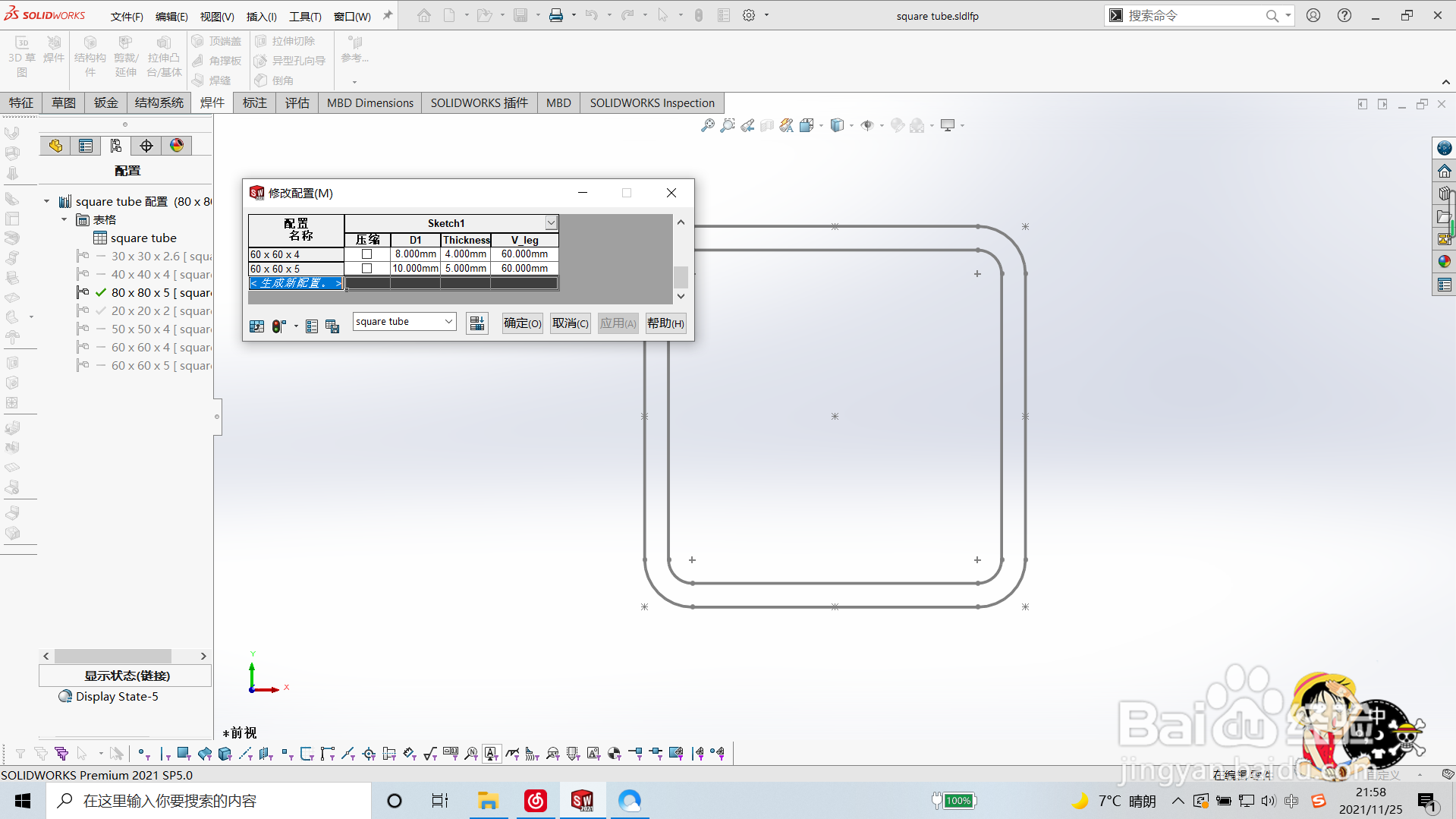Click the table sort button beside the square tube combo box
This screenshot has height=819, width=1456.
[x=477, y=323]
